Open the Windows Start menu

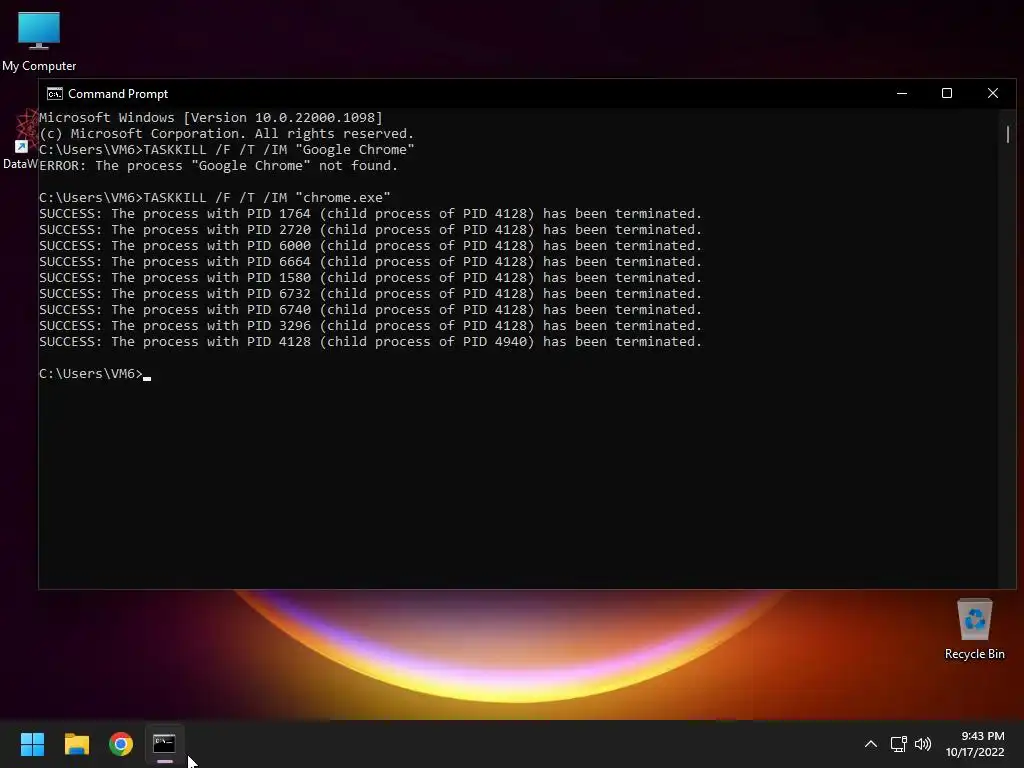click(32, 744)
